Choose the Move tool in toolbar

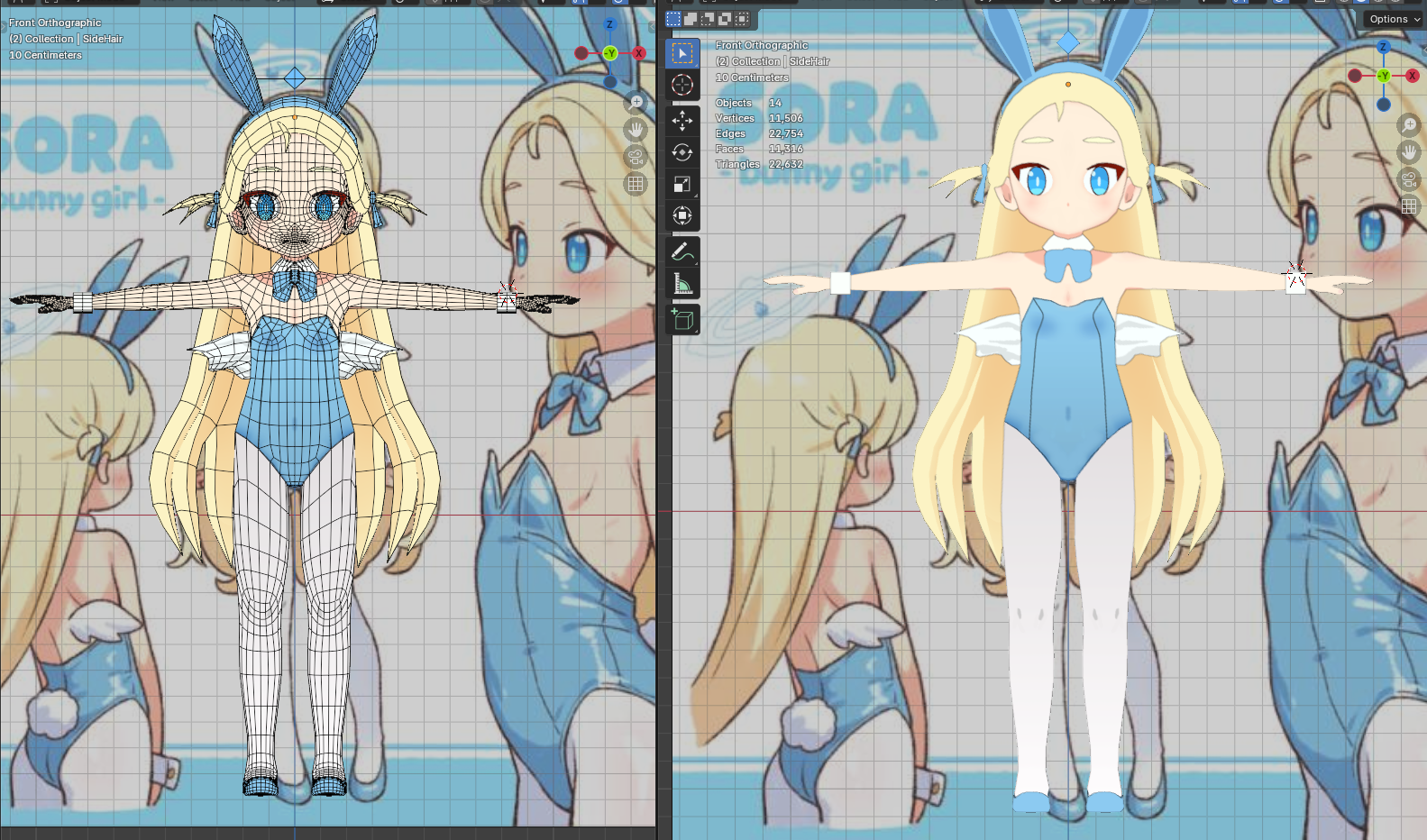coord(682,121)
